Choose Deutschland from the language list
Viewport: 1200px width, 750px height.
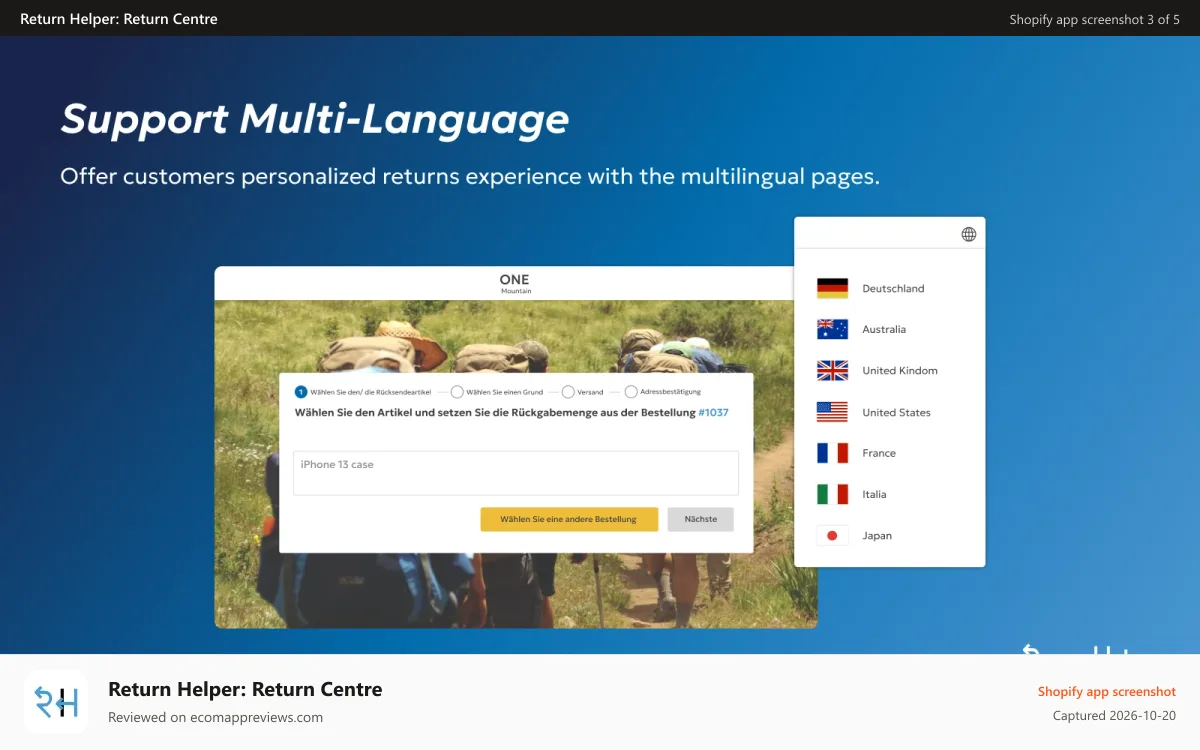tap(893, 288)
